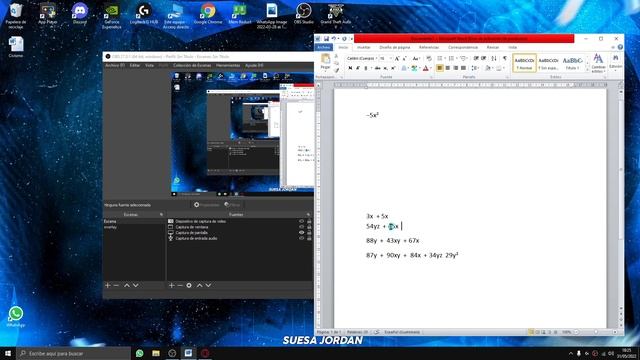Click the Increase Indent icon in Word

[x=483, y=58]
